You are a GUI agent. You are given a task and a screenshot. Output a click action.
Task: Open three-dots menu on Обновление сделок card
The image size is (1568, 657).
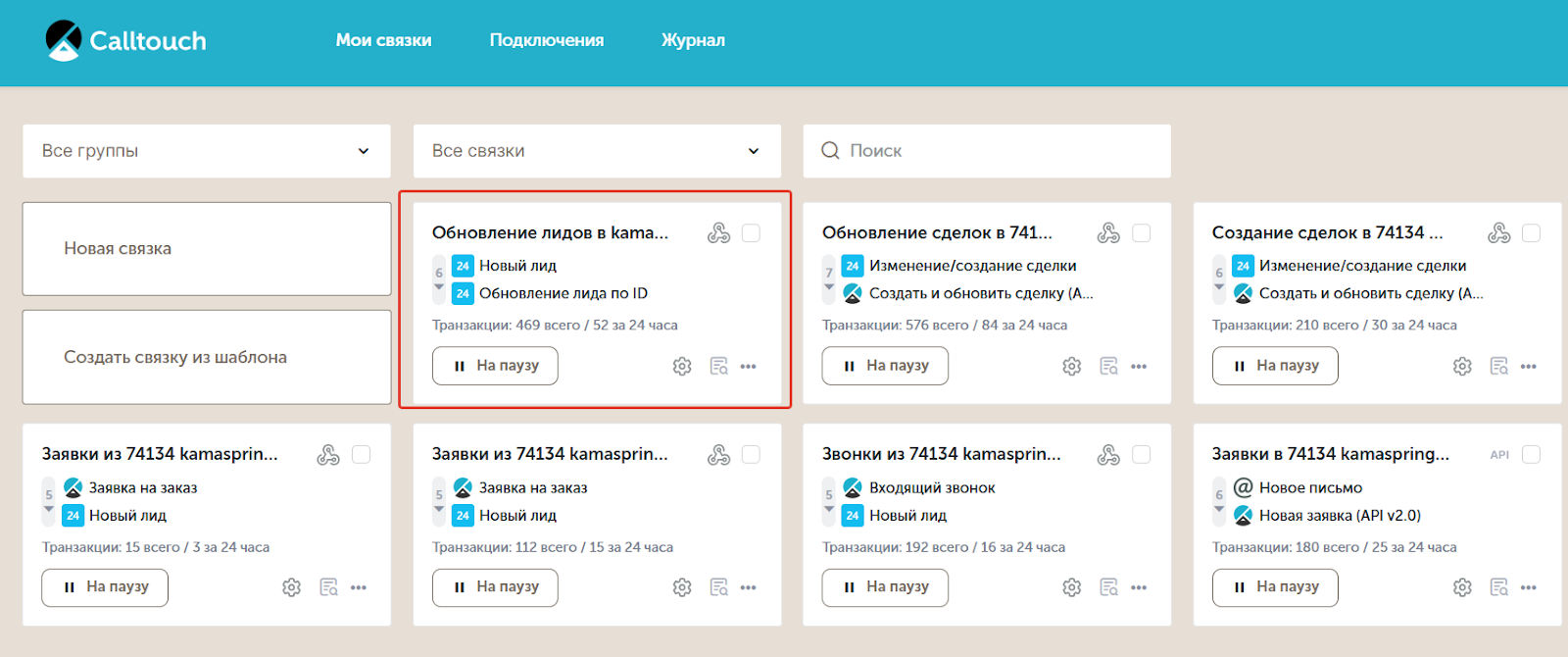pos(1139,366)
